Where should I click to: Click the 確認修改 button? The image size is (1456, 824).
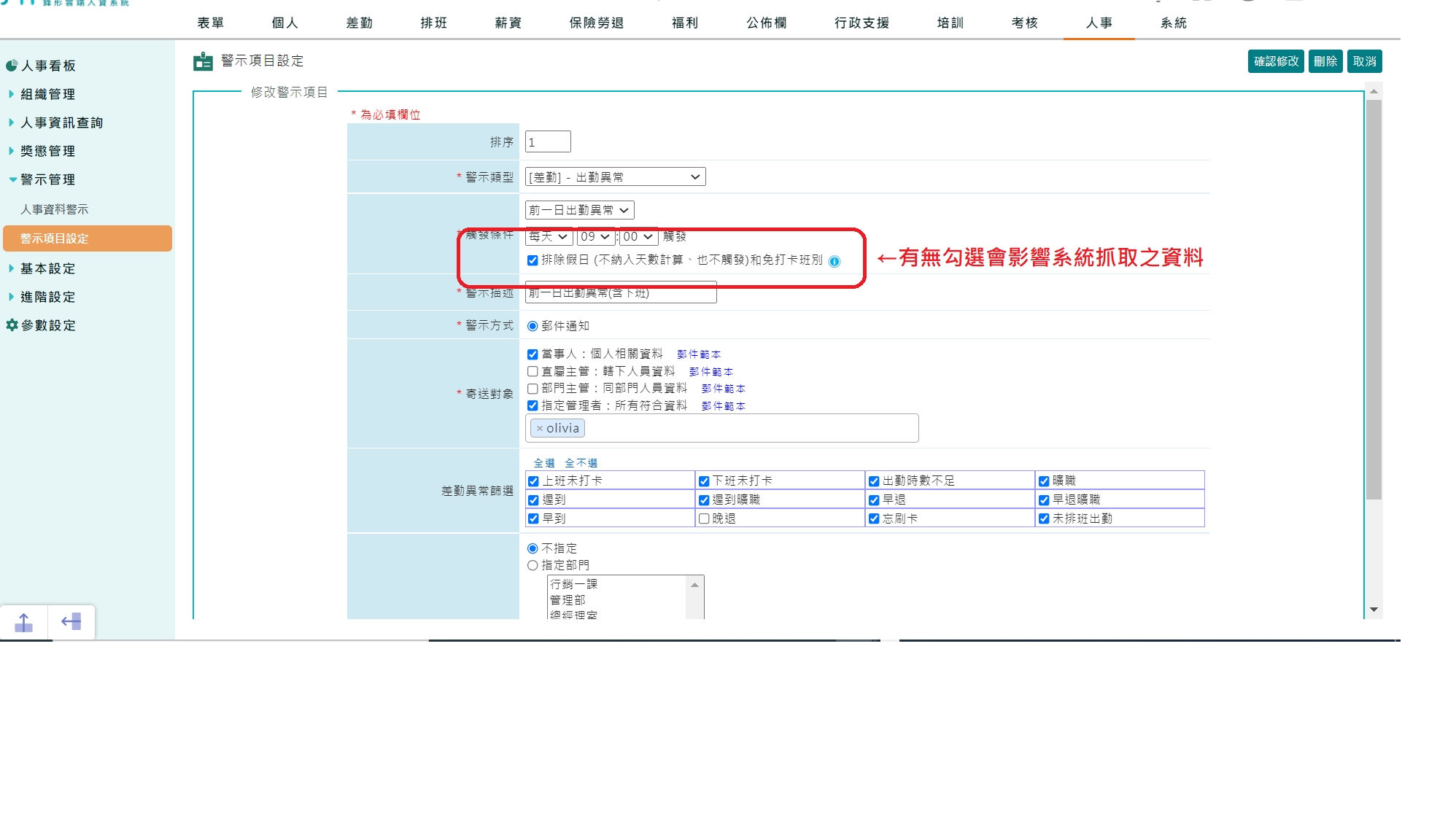point(1275,61)
